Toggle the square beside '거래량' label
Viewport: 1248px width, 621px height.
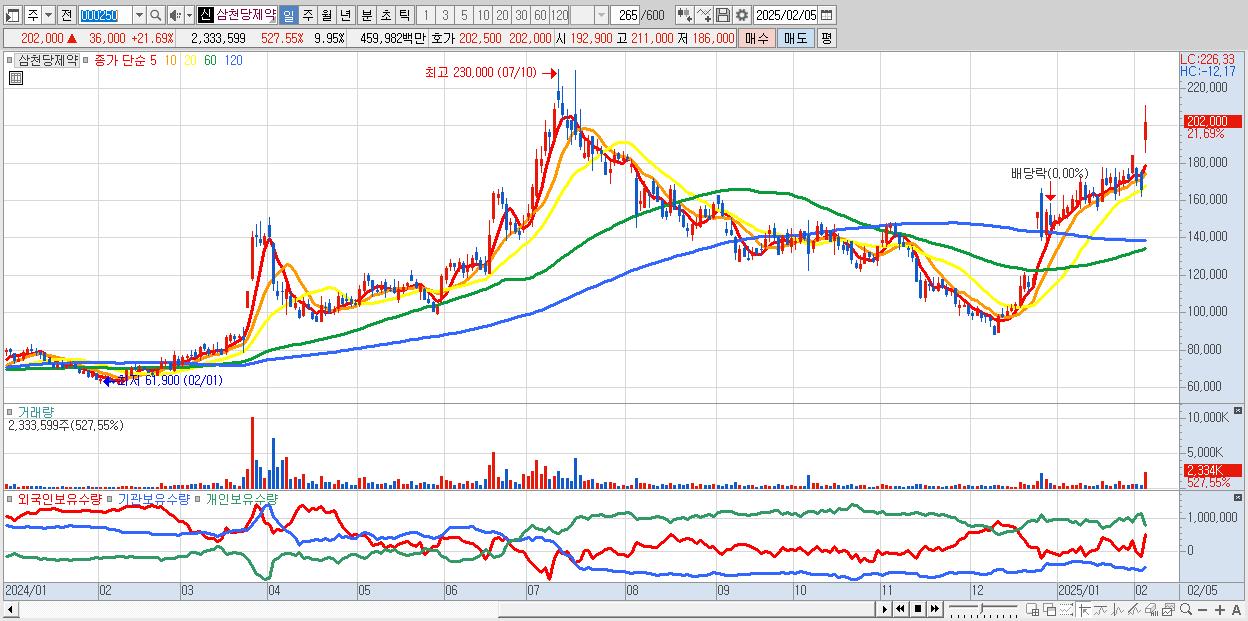(10, 411)
